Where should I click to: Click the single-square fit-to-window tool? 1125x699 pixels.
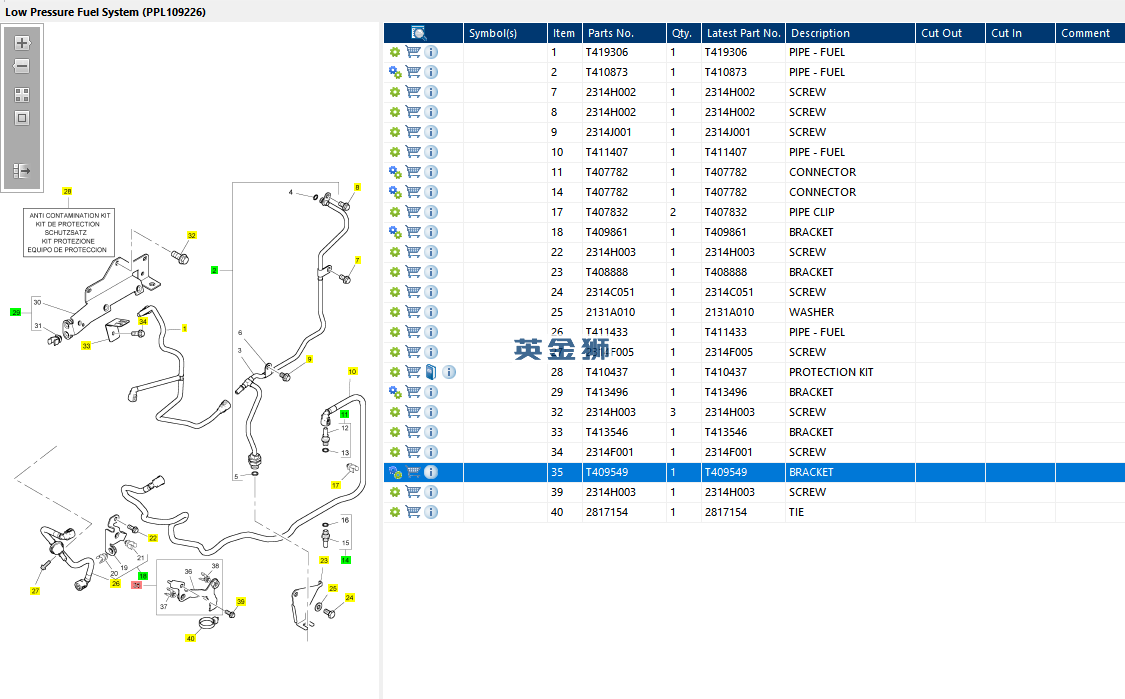[22, 118]
